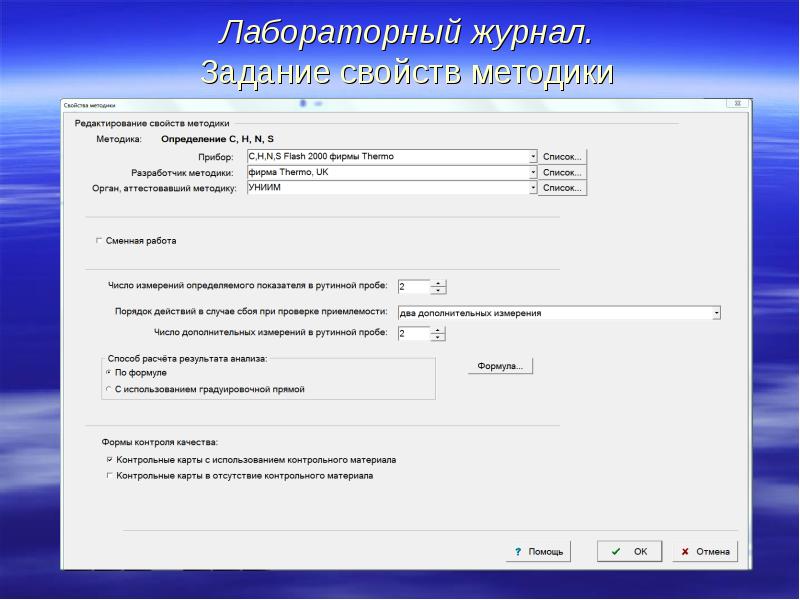800x600 pixels.
Task: Select С использованием градуировочной прямой option
Action: 109,389
